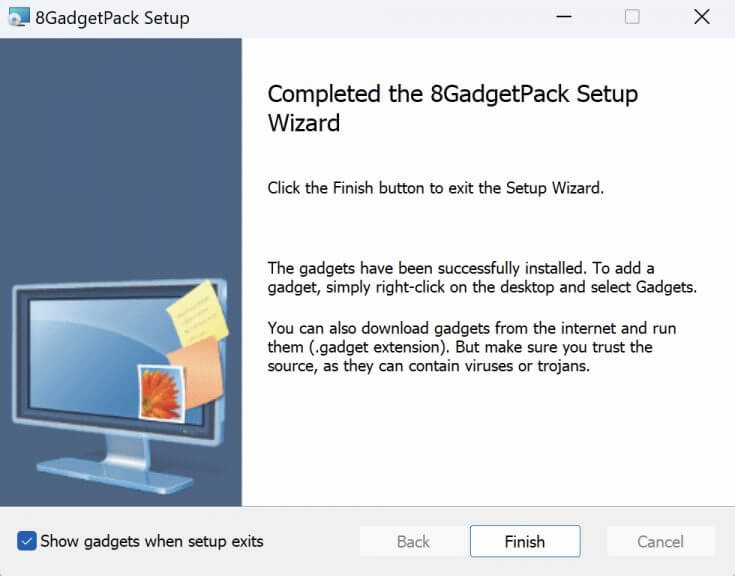Click the "Completed the 8GadgetPack Setup Wizard" heading
735x576 pixels.
[x=452, y=108]
